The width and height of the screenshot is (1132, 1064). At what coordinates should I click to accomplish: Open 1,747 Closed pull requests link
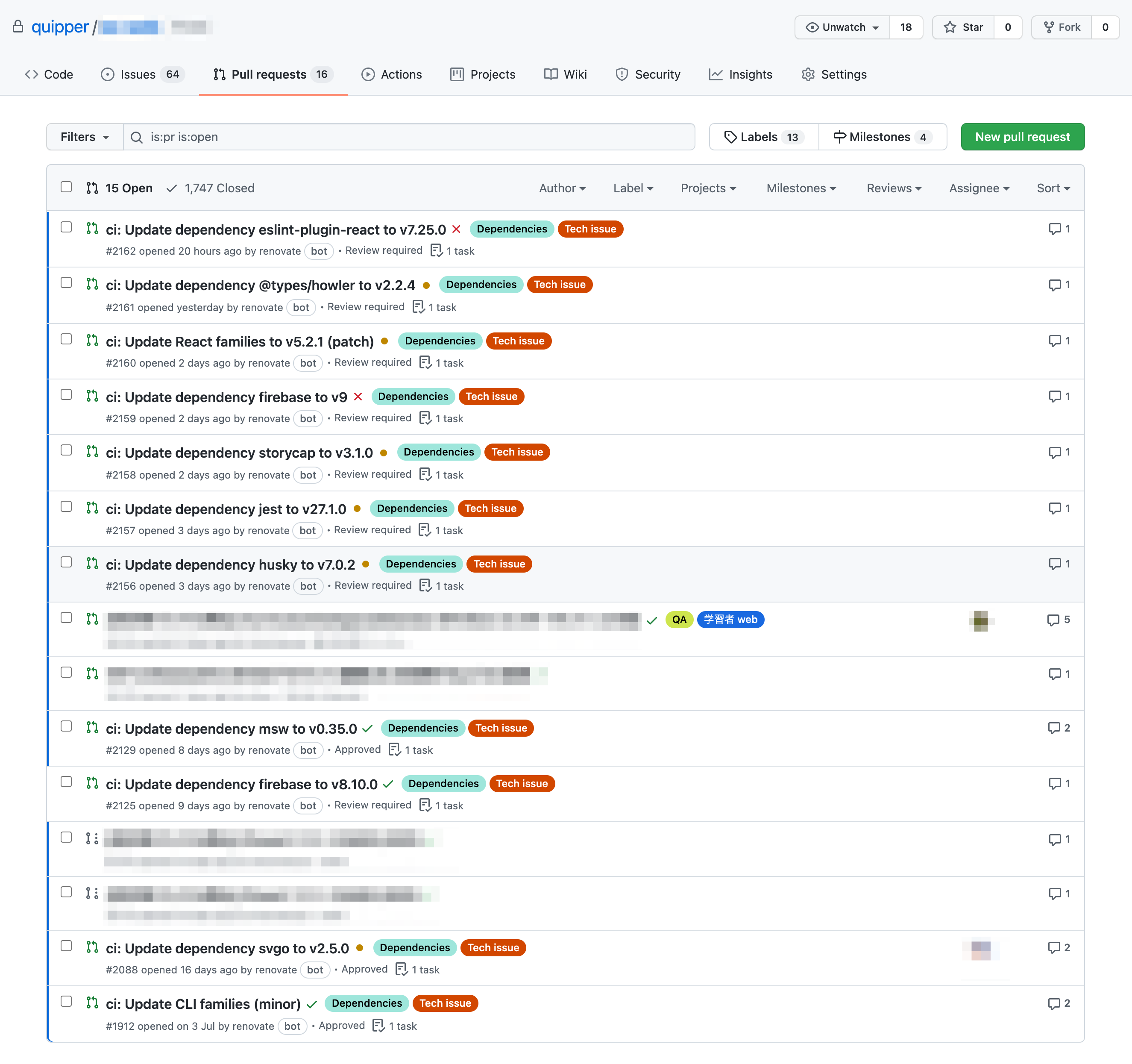pos(210,188)
